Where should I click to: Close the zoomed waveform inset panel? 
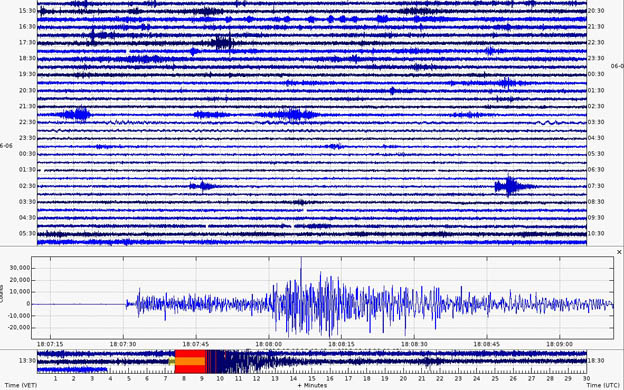click(619, 252)
